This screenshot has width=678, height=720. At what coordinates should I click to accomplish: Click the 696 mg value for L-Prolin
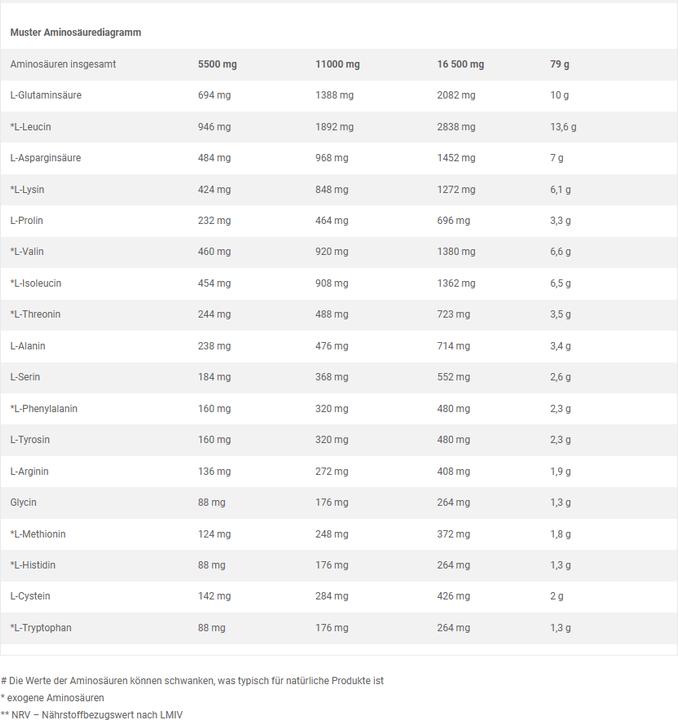coord(453,220)
